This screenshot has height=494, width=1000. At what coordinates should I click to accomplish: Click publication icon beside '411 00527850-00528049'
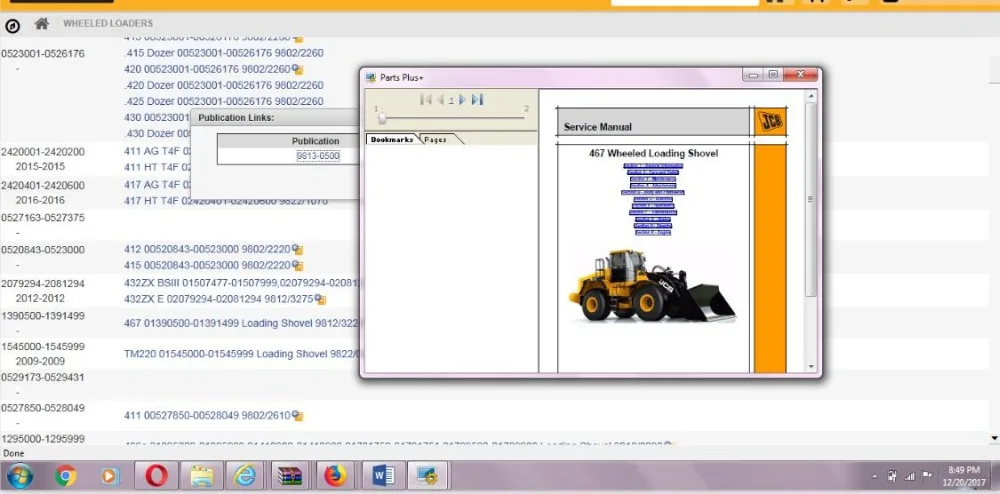pos(297,416)
